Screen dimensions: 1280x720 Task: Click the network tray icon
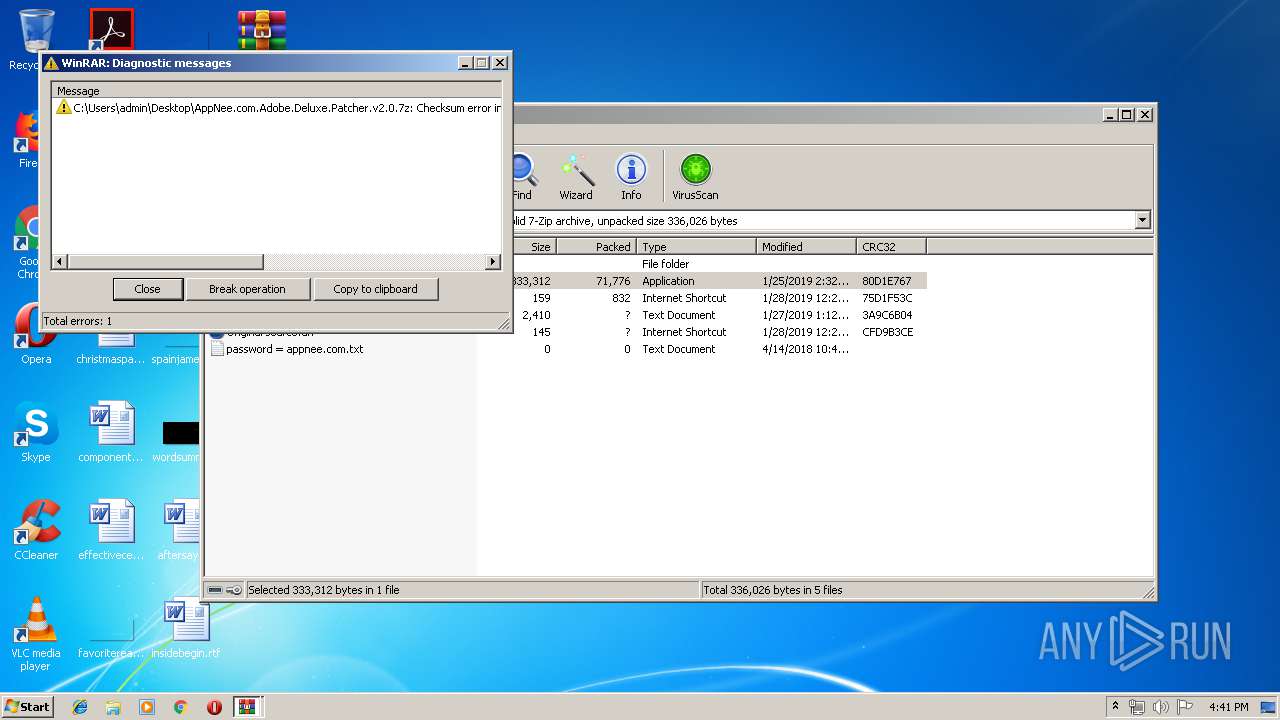[x=1137, y=707]
